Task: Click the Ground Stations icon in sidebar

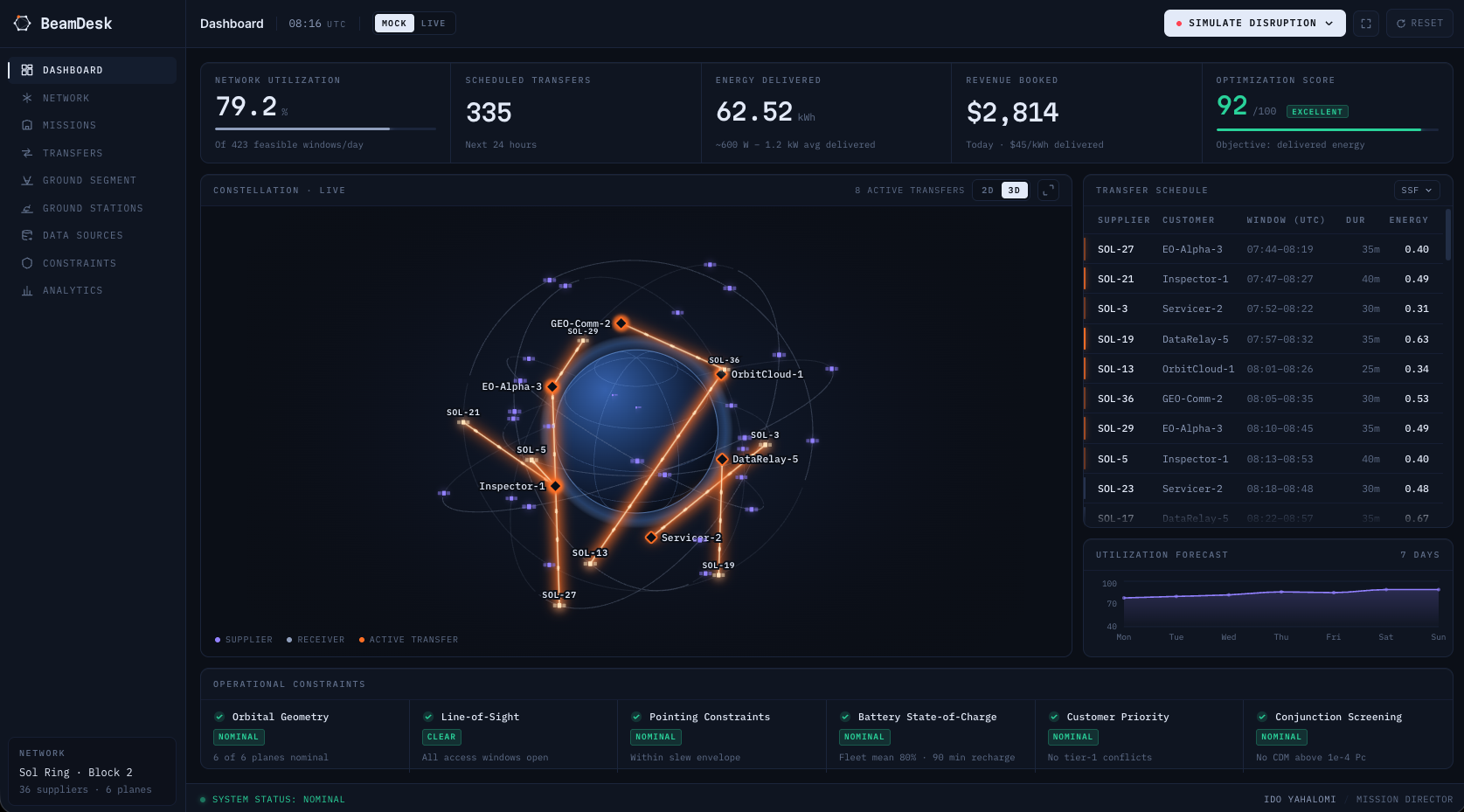Action: [x=27, y=208]
